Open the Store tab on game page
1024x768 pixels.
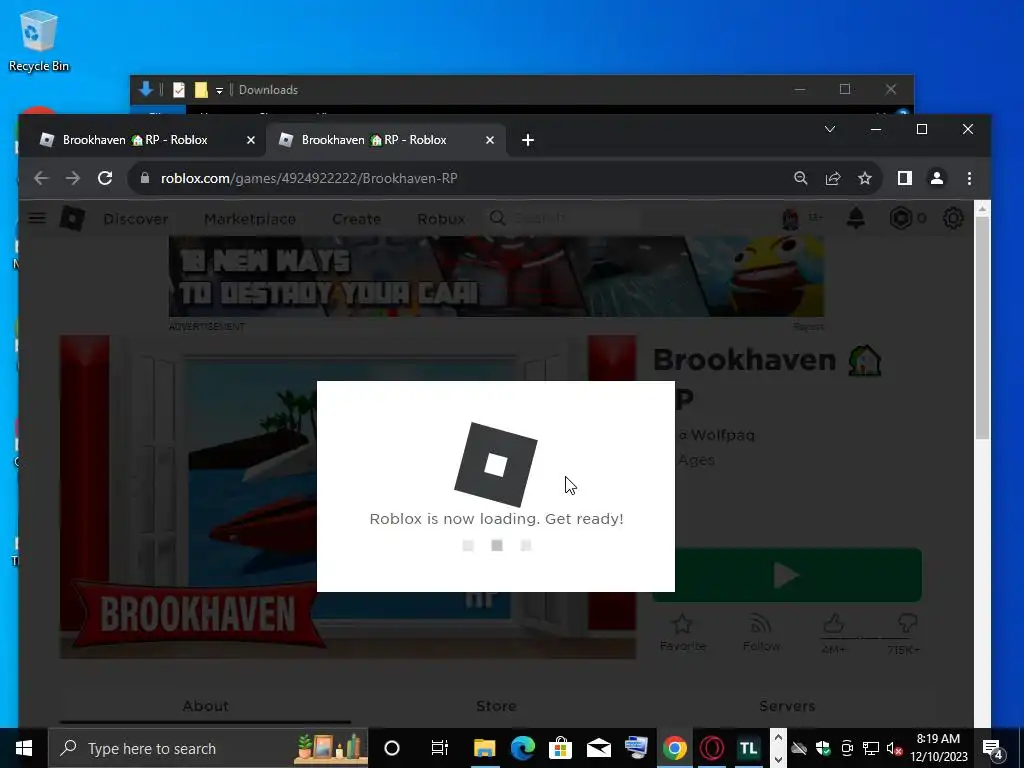[496, 706]
